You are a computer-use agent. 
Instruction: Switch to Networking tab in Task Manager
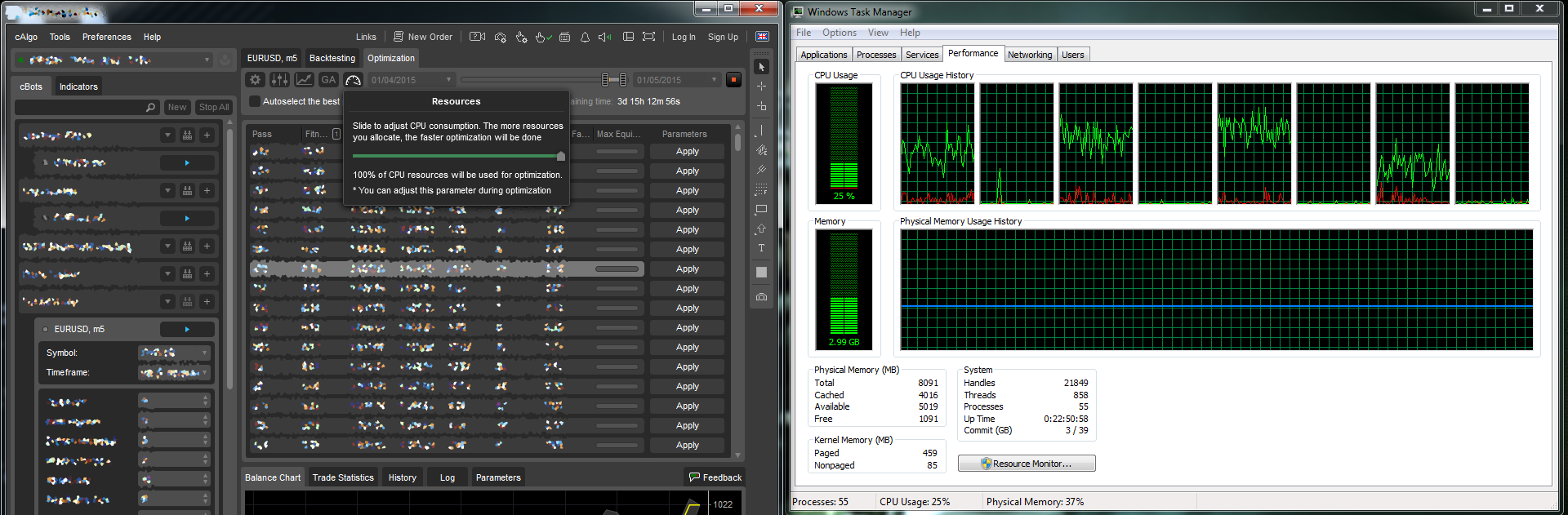1030,55
